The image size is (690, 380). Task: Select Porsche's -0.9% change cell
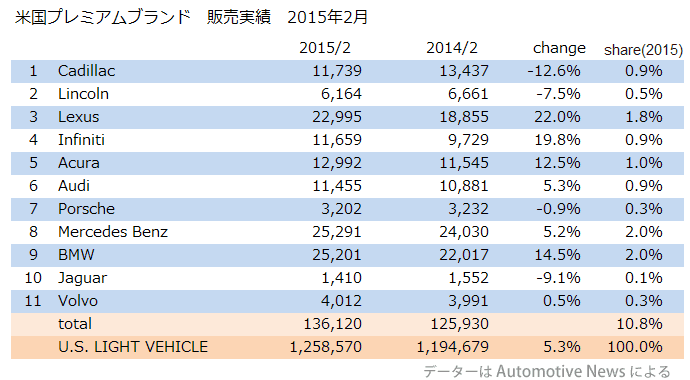tap(558, 209)
